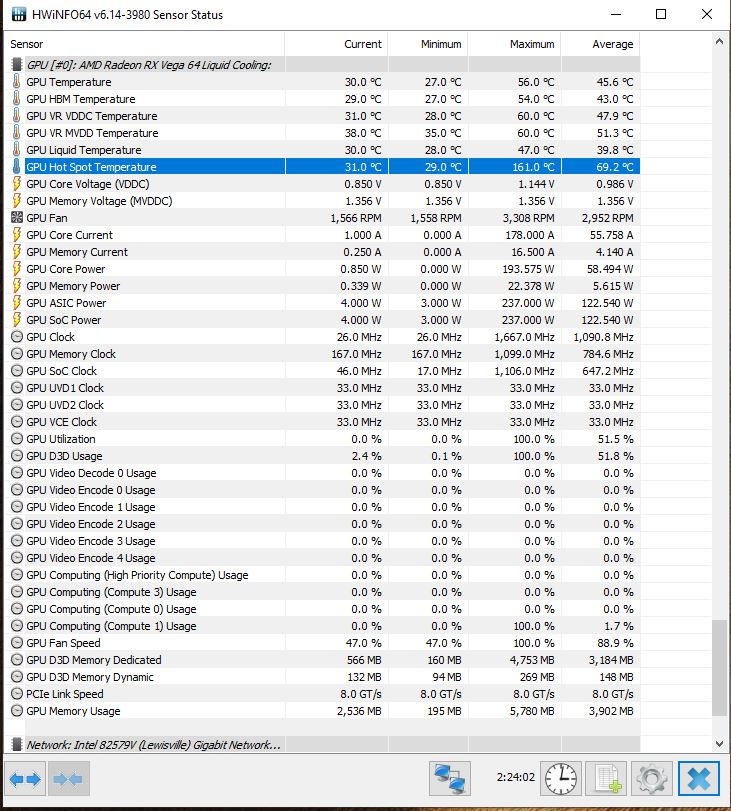Click the Average column header
Screen dimensions: 731x811
coord(601,44)
